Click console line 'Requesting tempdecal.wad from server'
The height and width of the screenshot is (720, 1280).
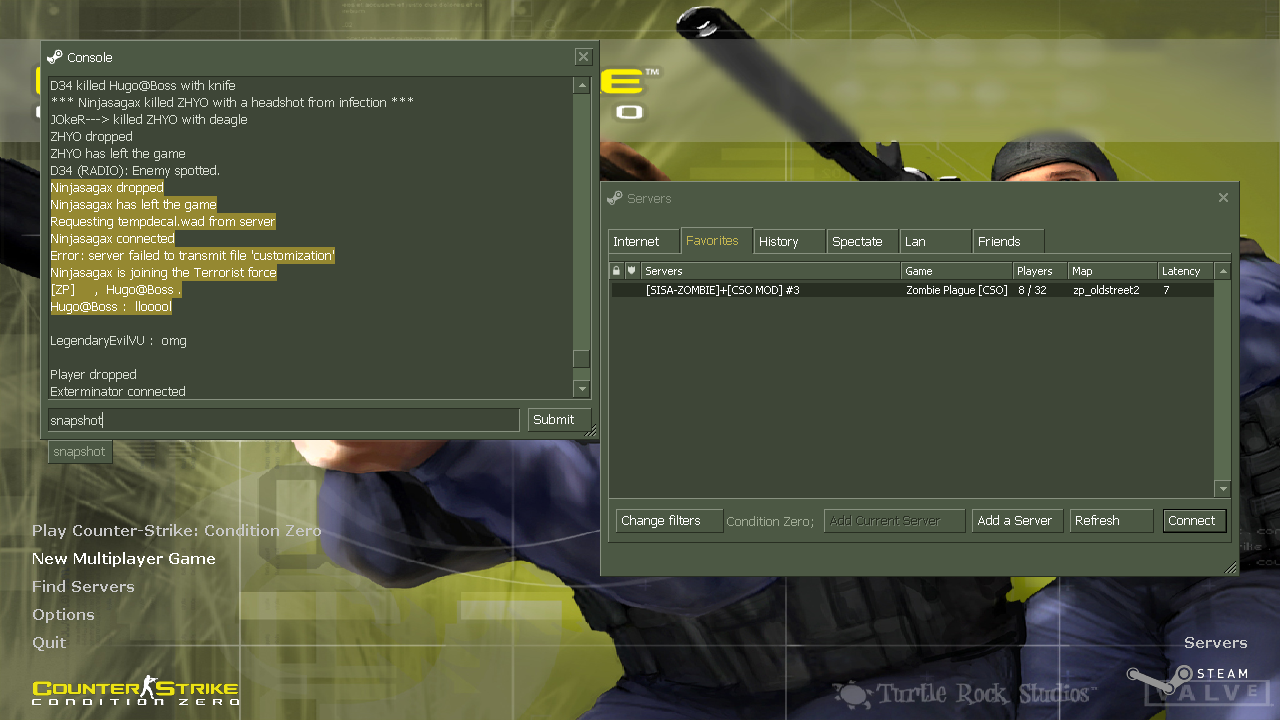coord(163,222)
